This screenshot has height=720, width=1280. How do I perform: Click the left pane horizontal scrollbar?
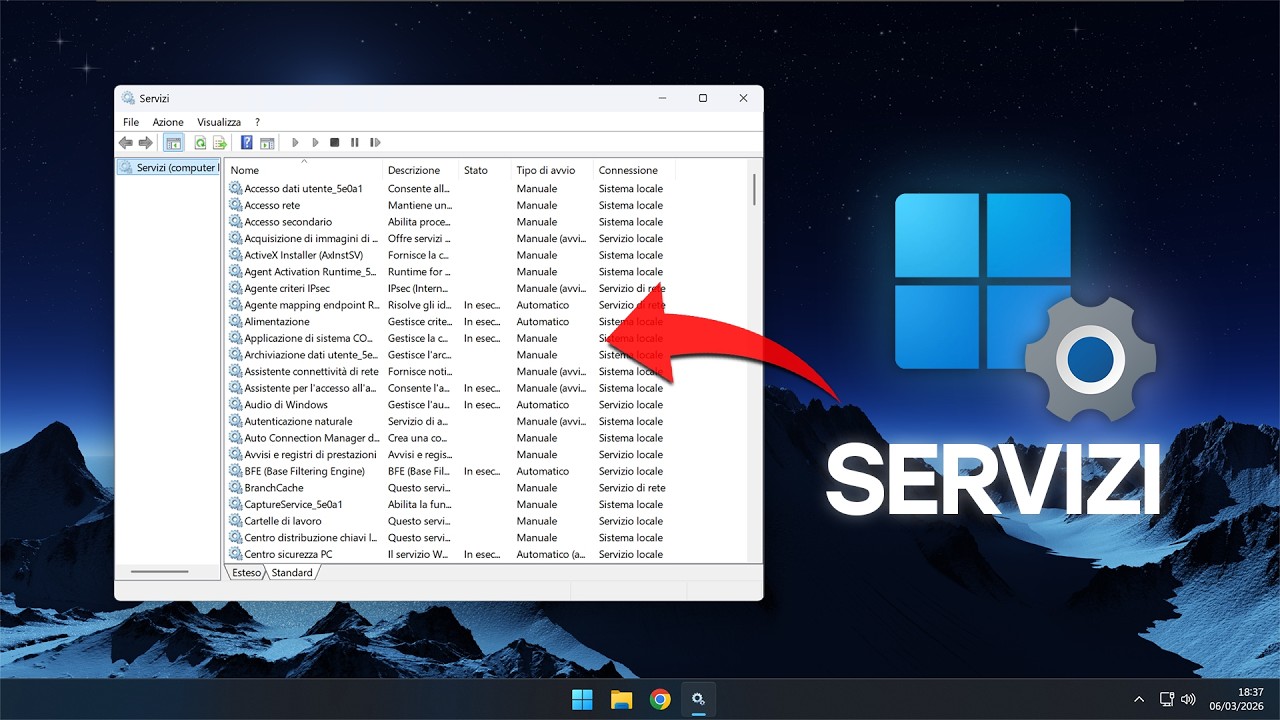[x=160, y=572]
